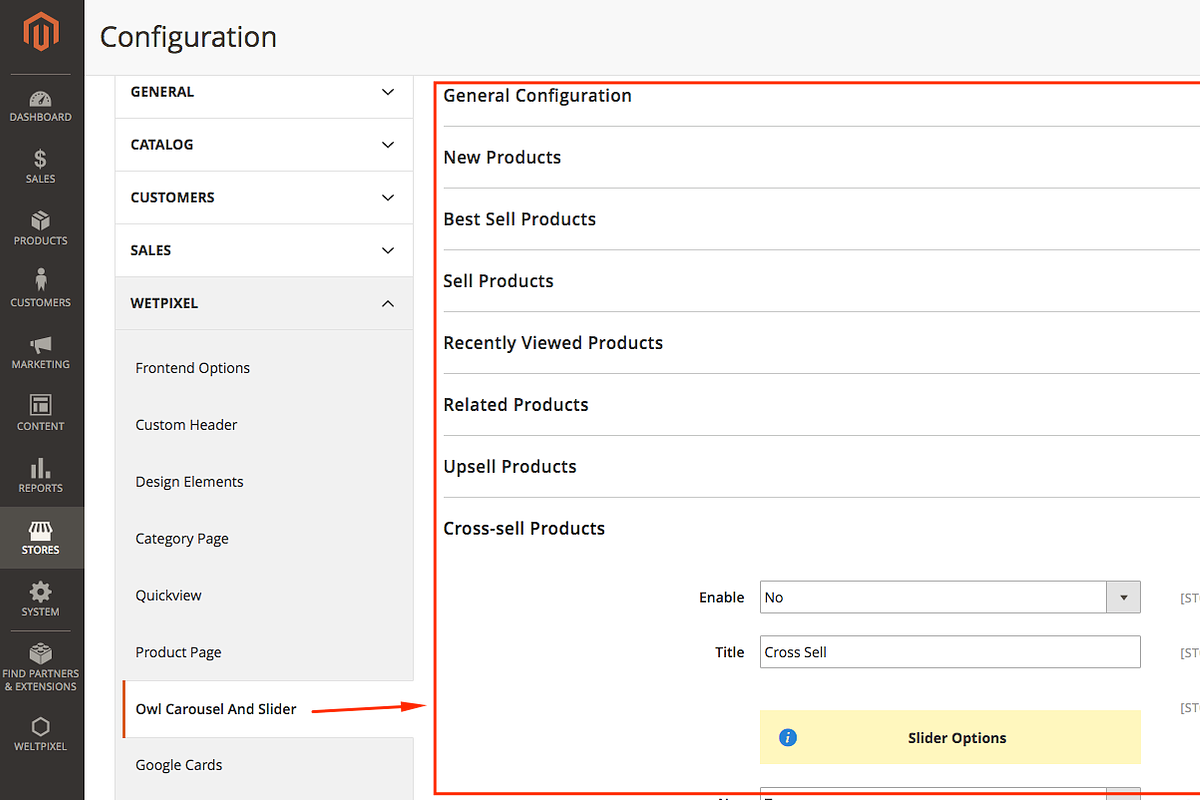Open the Reports bar-chart menu
Image resolution: width=1200 pixels, height=800 pixels.
(41, 476)
